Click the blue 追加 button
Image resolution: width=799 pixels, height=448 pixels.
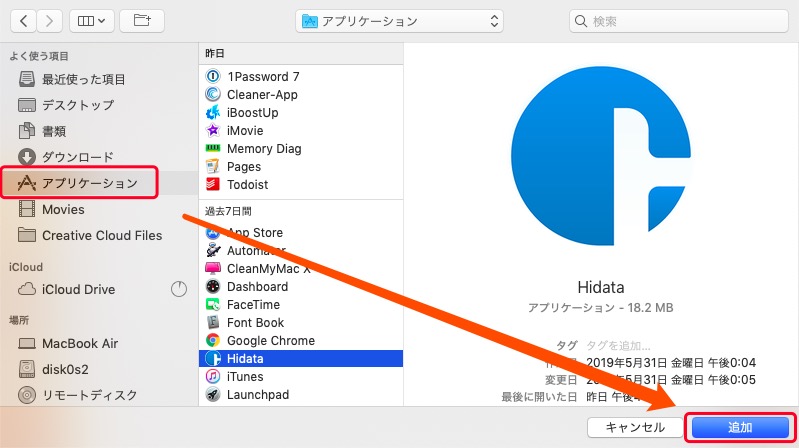[x=740, y=427]
